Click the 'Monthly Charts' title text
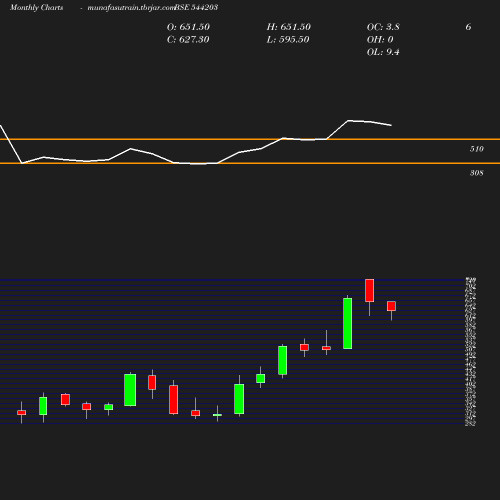 [x=37, y=7]
